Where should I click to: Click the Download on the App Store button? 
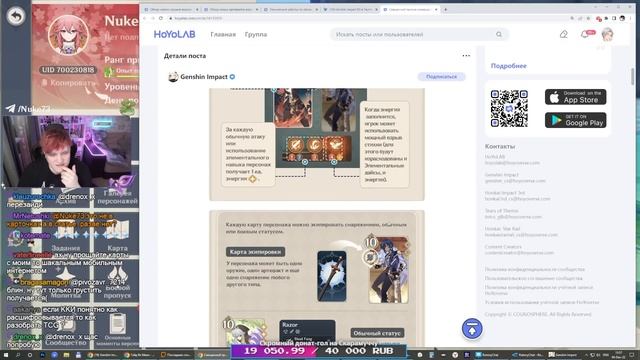[x=576, y=97]
